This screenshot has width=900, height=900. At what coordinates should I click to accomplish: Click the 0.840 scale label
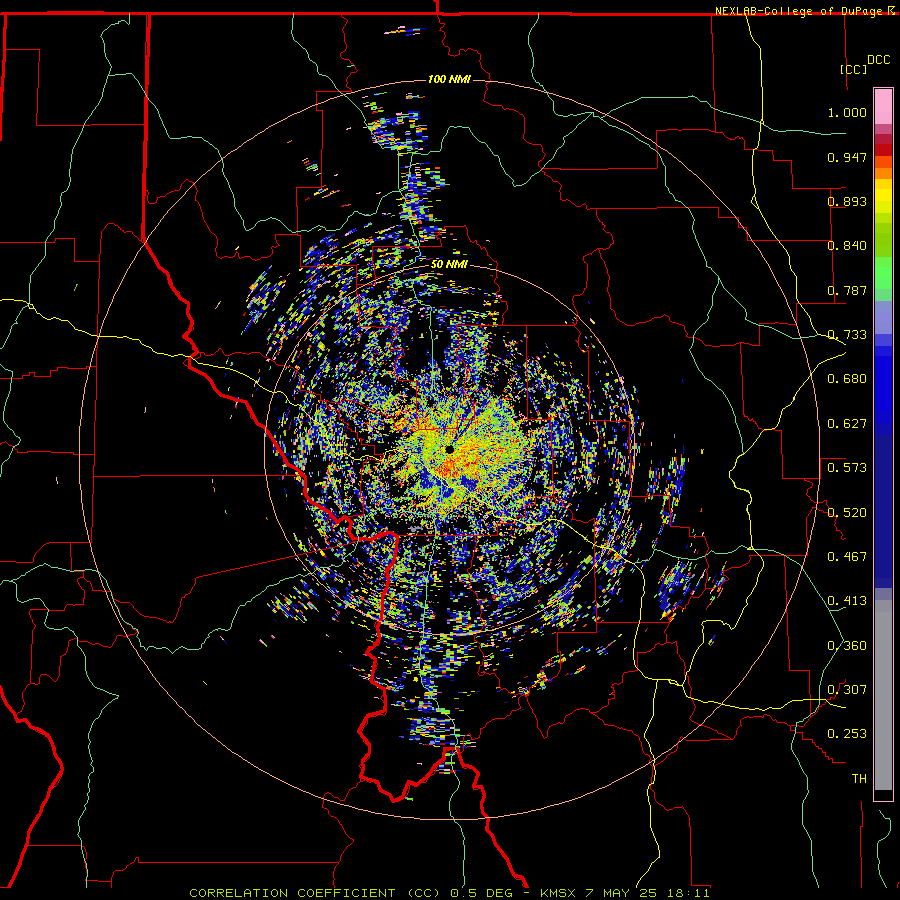(x=847, y=246)
